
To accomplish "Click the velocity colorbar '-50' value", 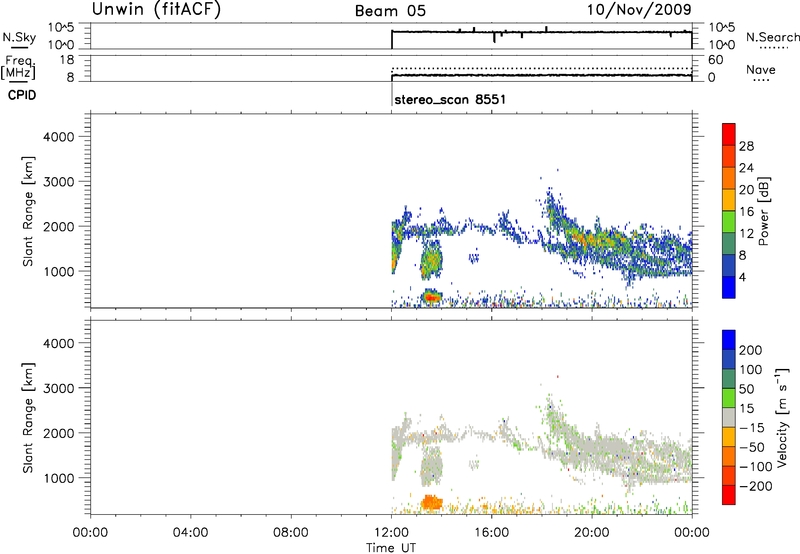I will click(752, 447).
